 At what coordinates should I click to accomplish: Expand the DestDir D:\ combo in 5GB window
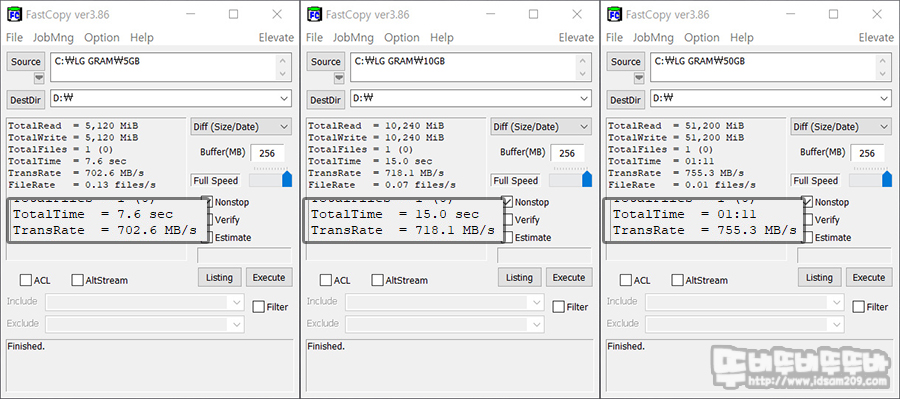(284, 99)
